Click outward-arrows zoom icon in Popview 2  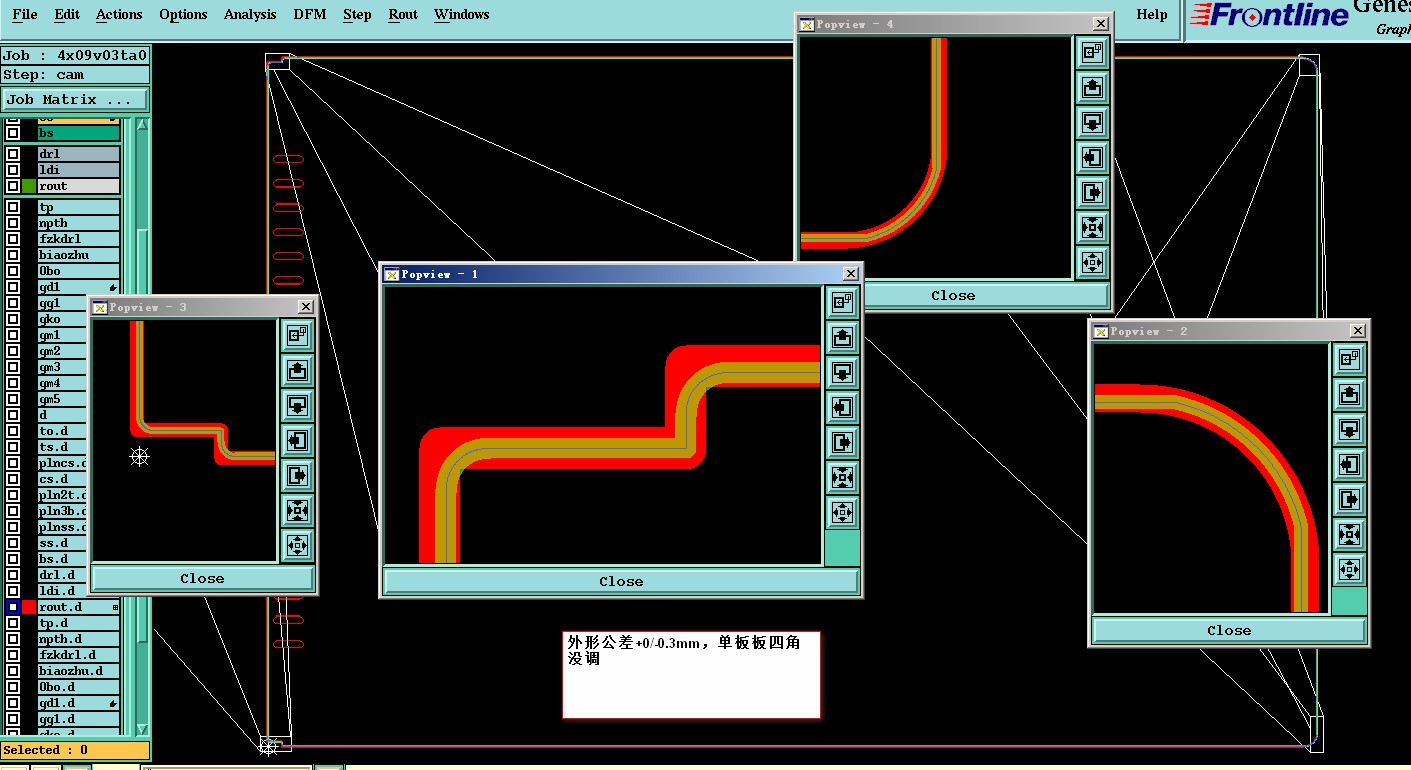click(1349, 570)
